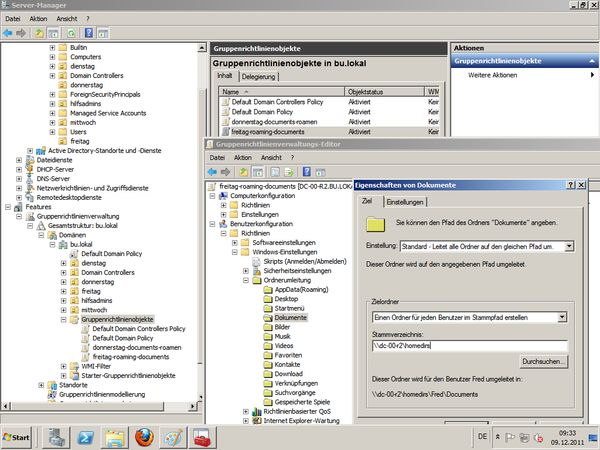Switch to the Einstellungen tab
Image resolution: width=600 pixels, height=450 pixels.
400,203
